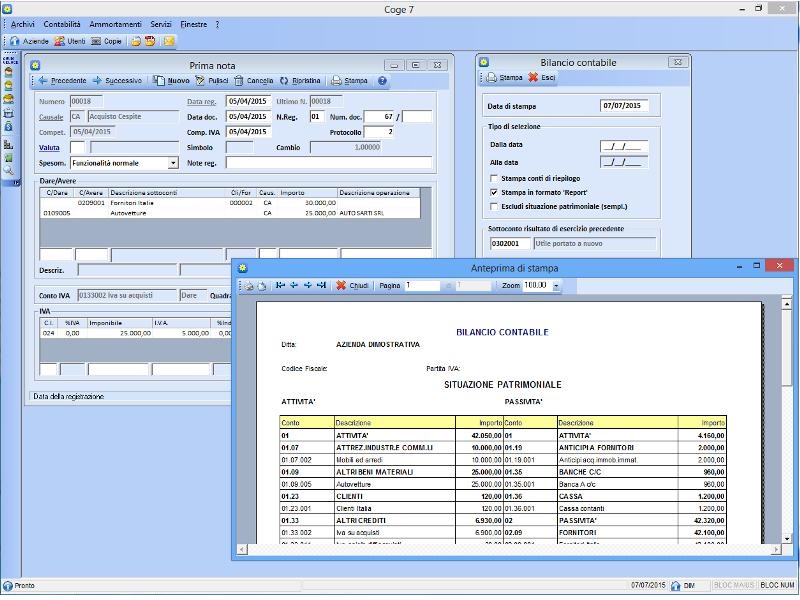The height and width of the screenshot is (600, 800).
Task: Uncheck Stampa in formato 'Report'
Action: pyautogui.click(x=493, y=191)
